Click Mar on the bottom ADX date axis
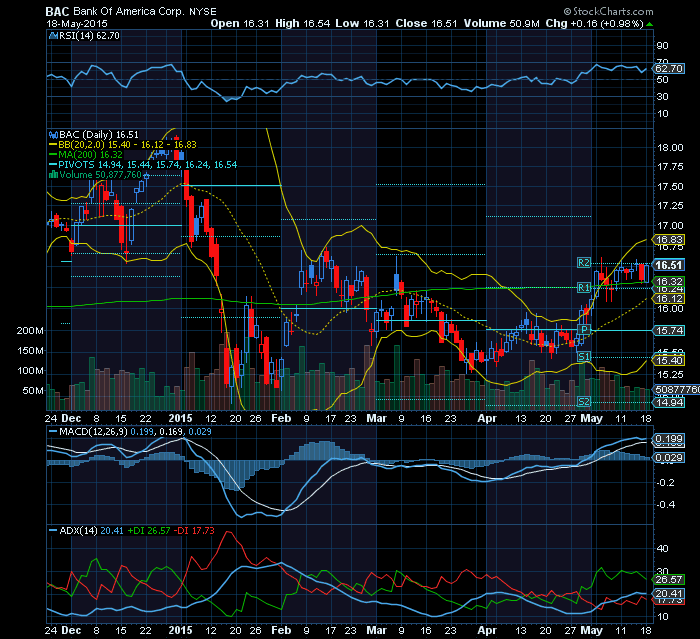 point(376,631)
